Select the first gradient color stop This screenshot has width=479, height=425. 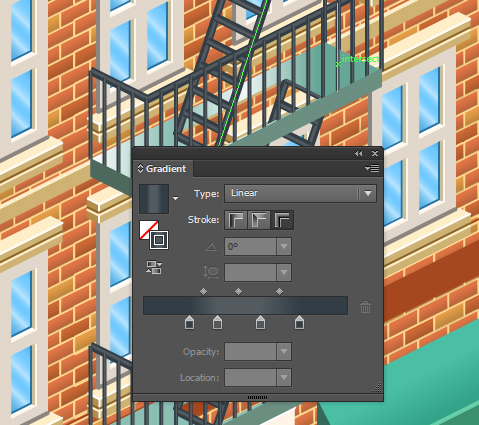tap(189, 323)
